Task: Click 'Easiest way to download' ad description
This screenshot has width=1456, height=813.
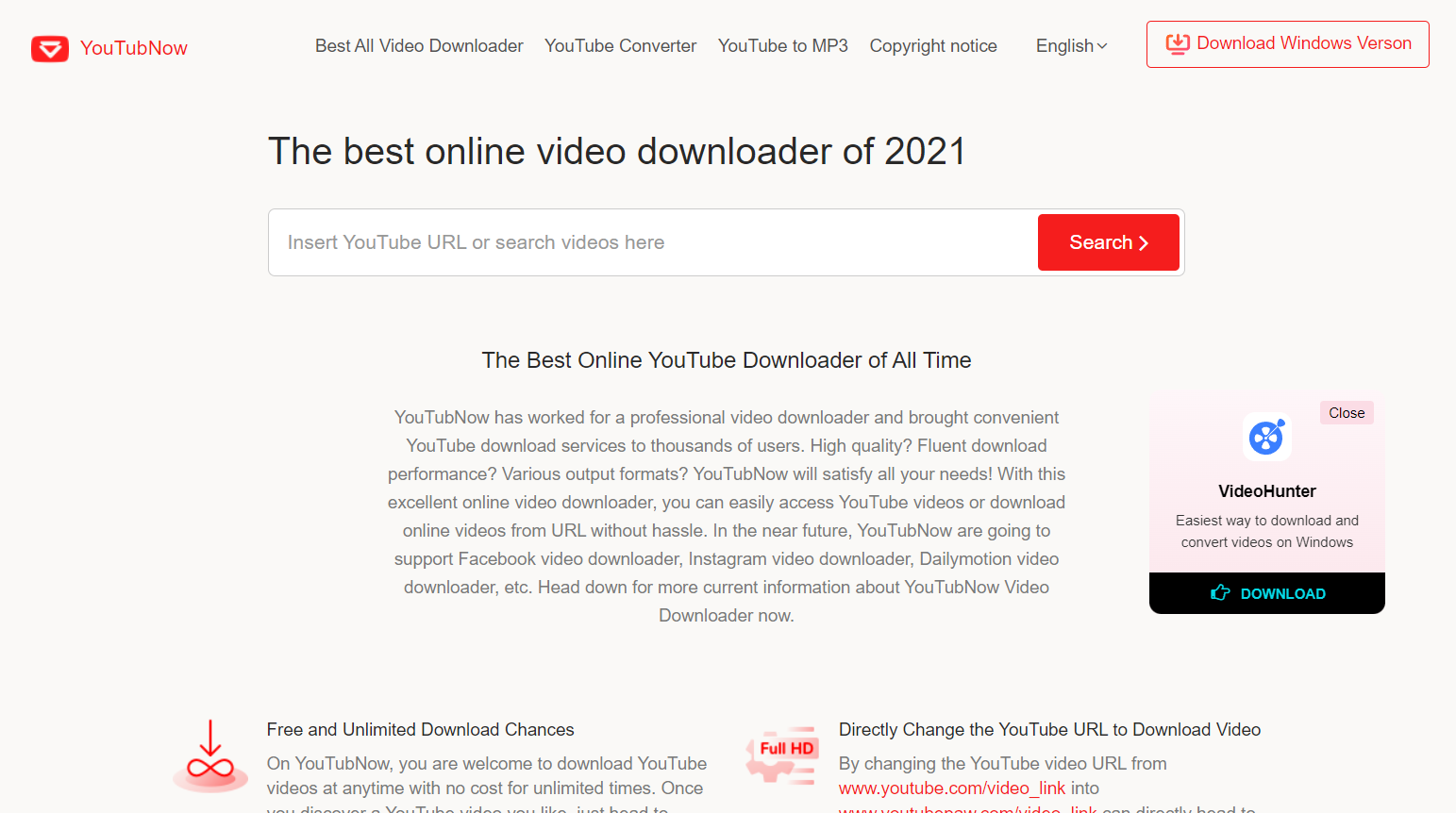Action: (1267, 531)
